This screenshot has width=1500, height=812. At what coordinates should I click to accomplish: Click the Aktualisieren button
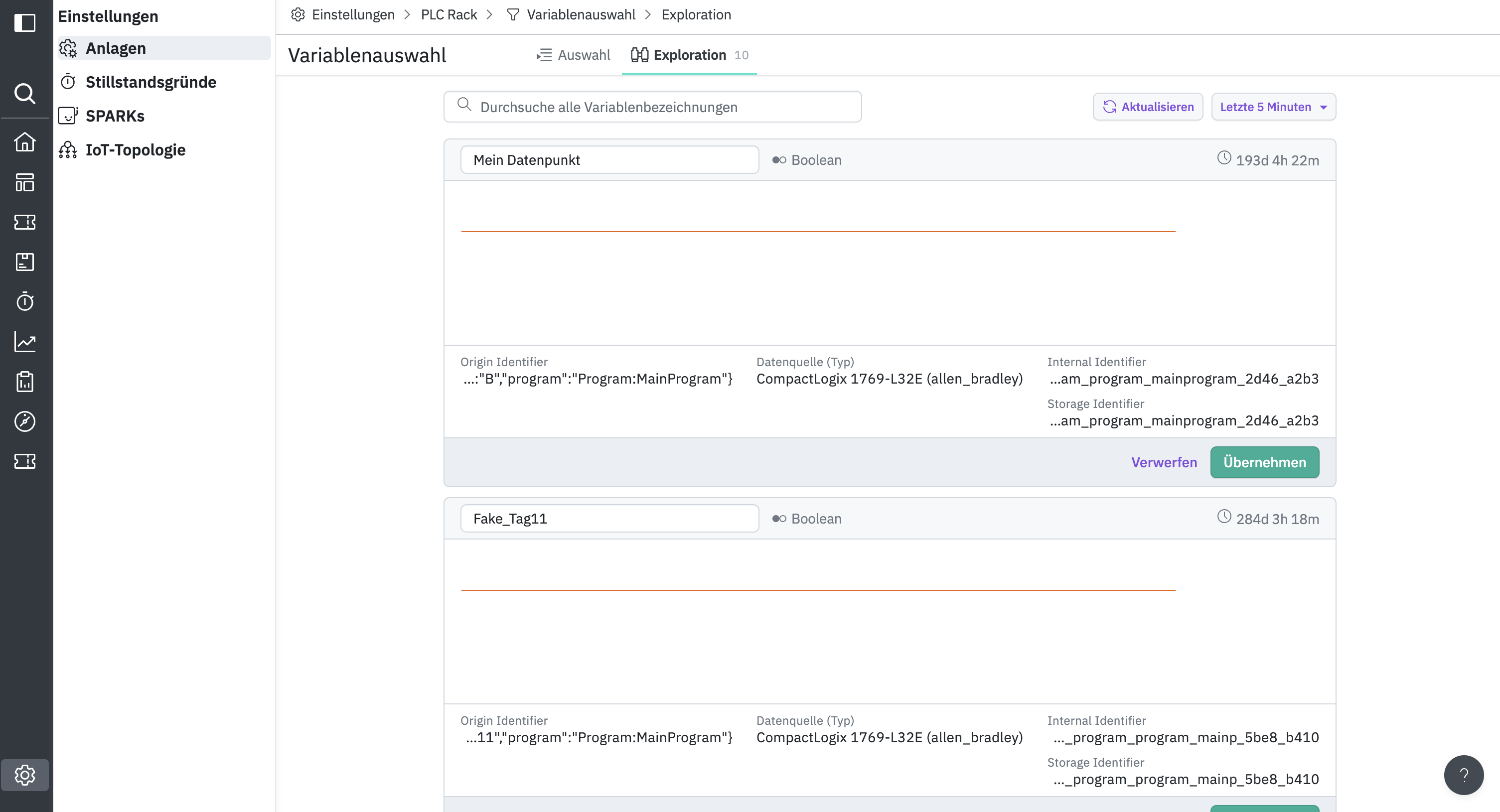pyautogui.click(x=1148, y=107)
